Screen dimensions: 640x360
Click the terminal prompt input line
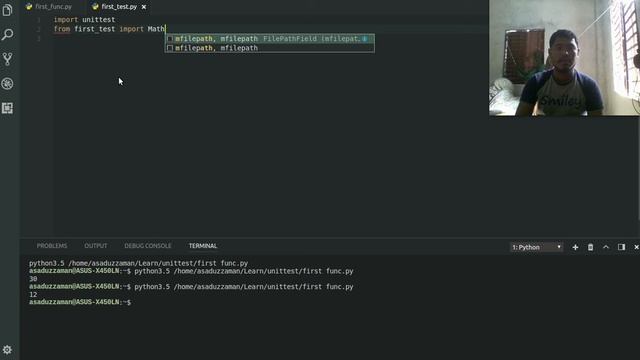80,302
